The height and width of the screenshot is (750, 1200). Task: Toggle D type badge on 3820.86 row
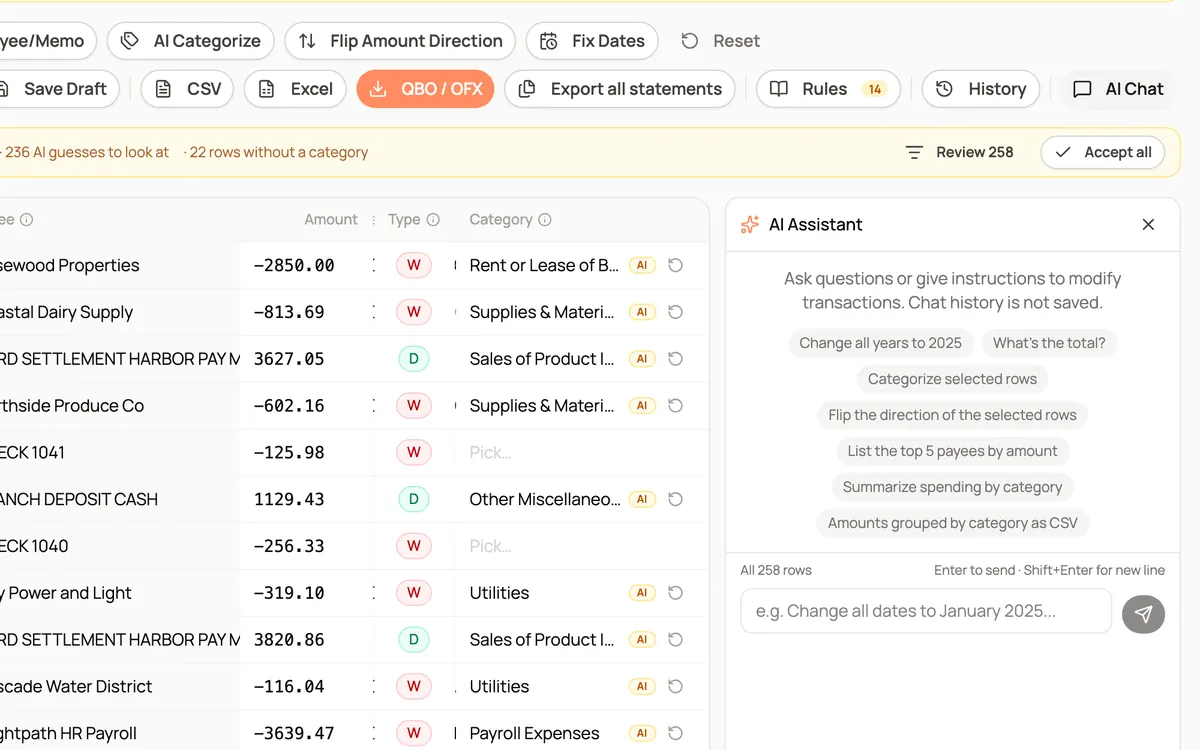413,640
